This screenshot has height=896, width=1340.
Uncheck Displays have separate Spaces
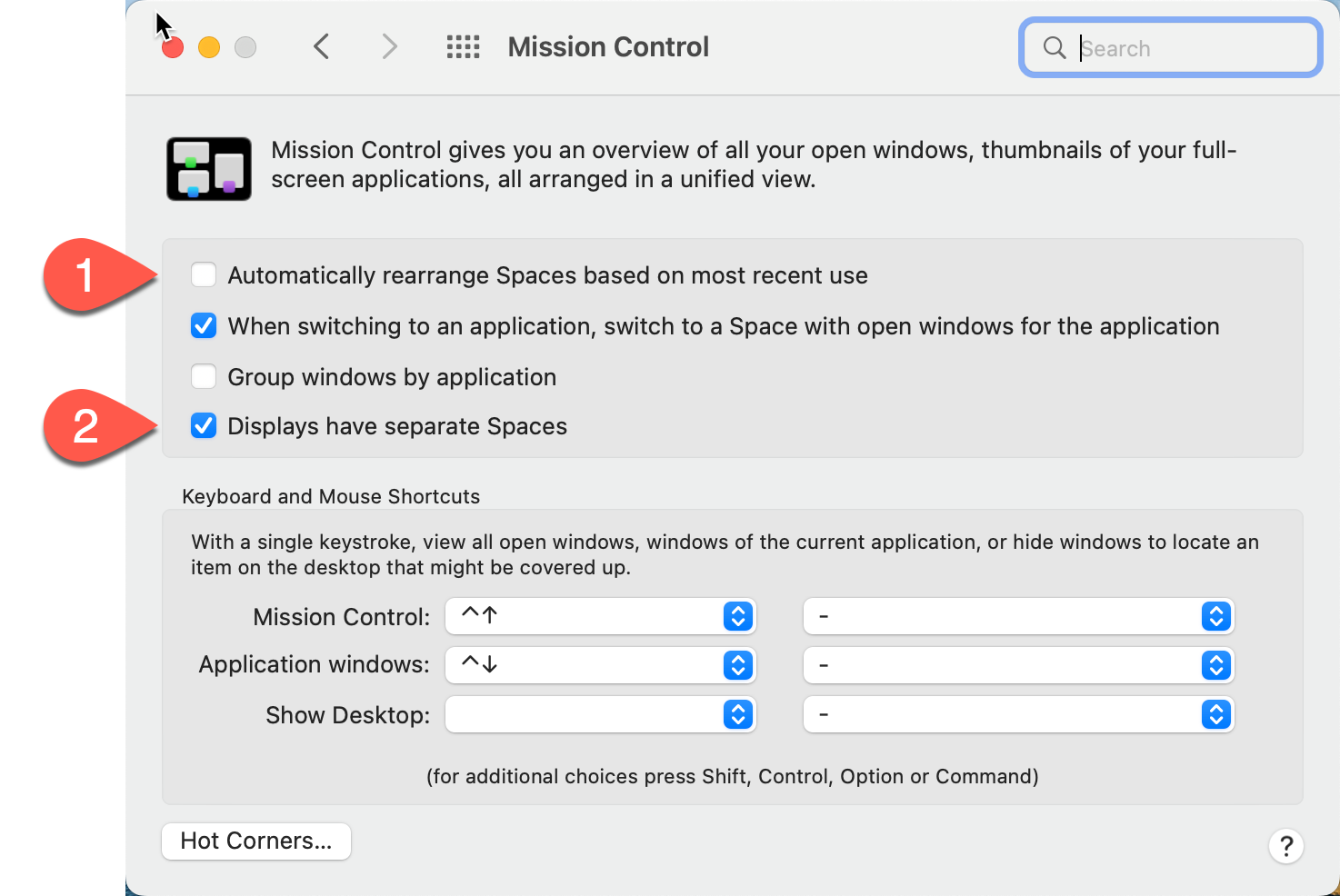(x=204, y=425)
